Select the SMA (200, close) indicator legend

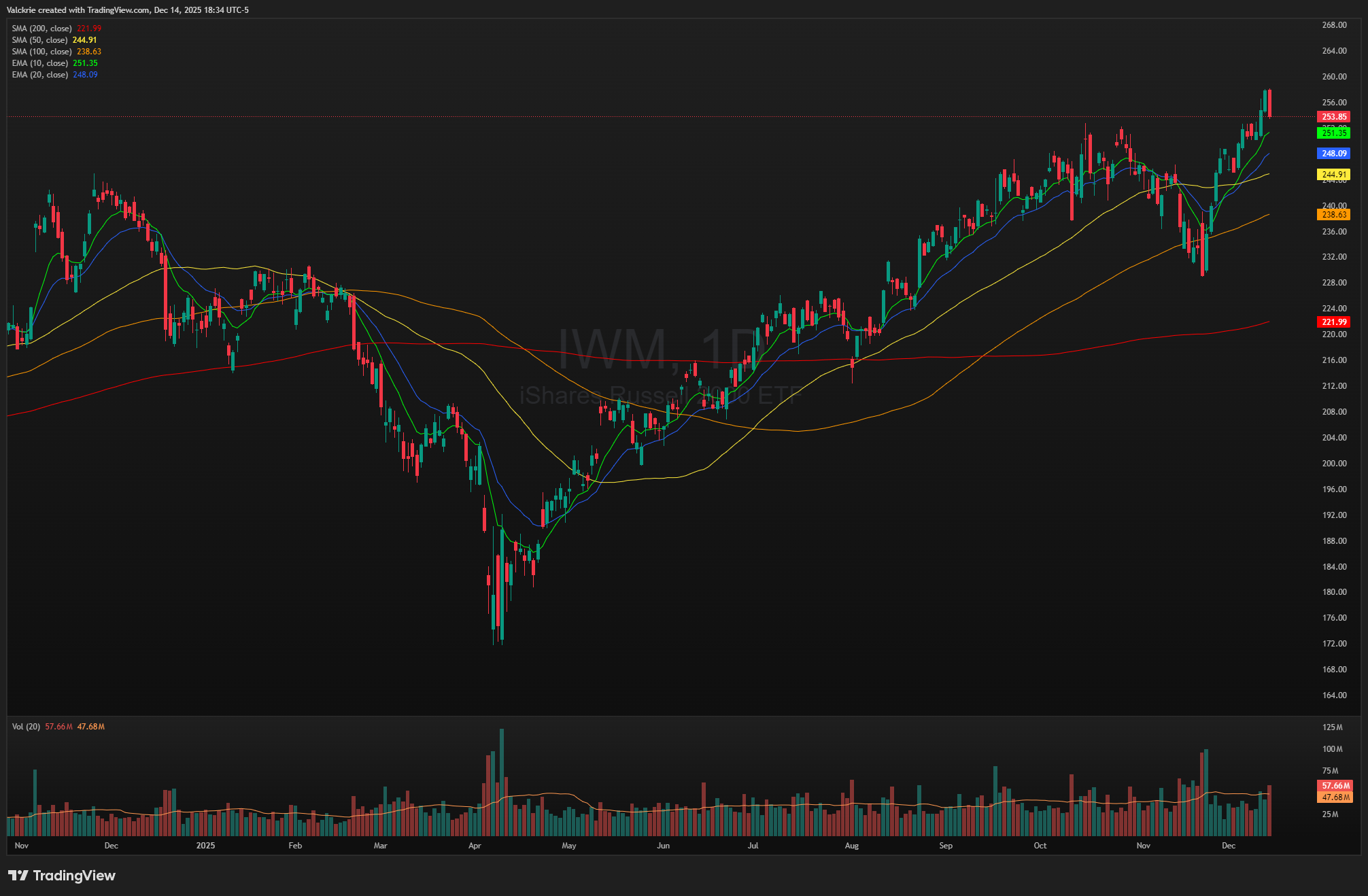(x=42, y=29)
